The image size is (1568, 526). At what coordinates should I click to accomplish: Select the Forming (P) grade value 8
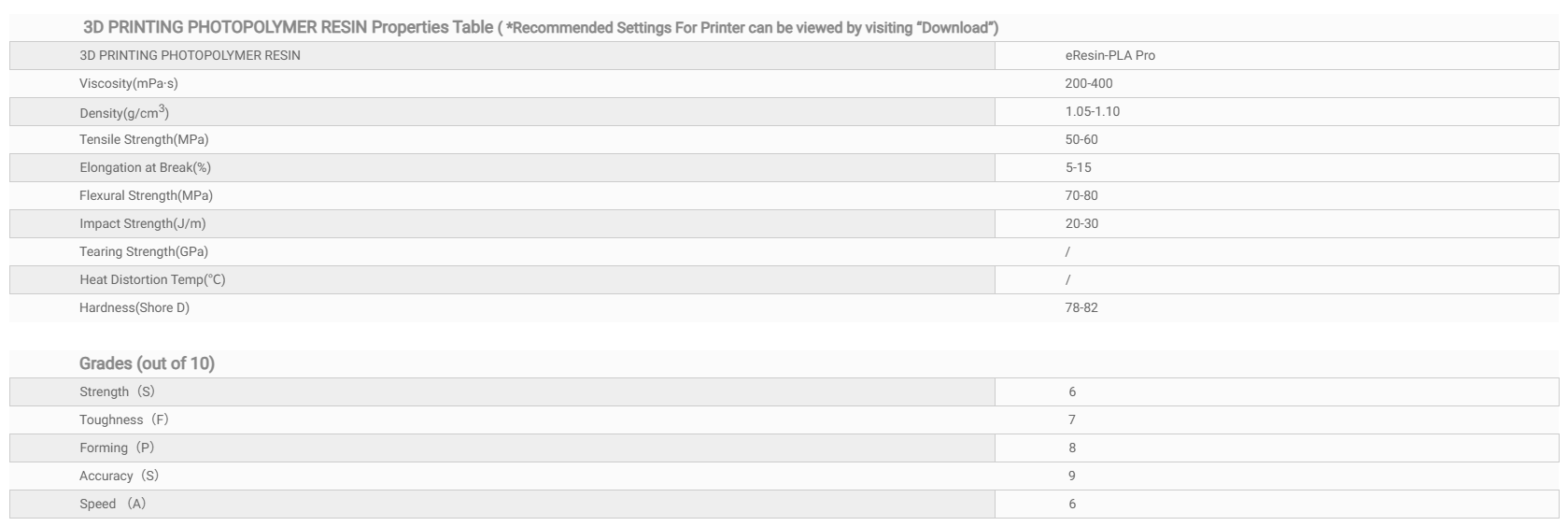tap(1072, 448)
